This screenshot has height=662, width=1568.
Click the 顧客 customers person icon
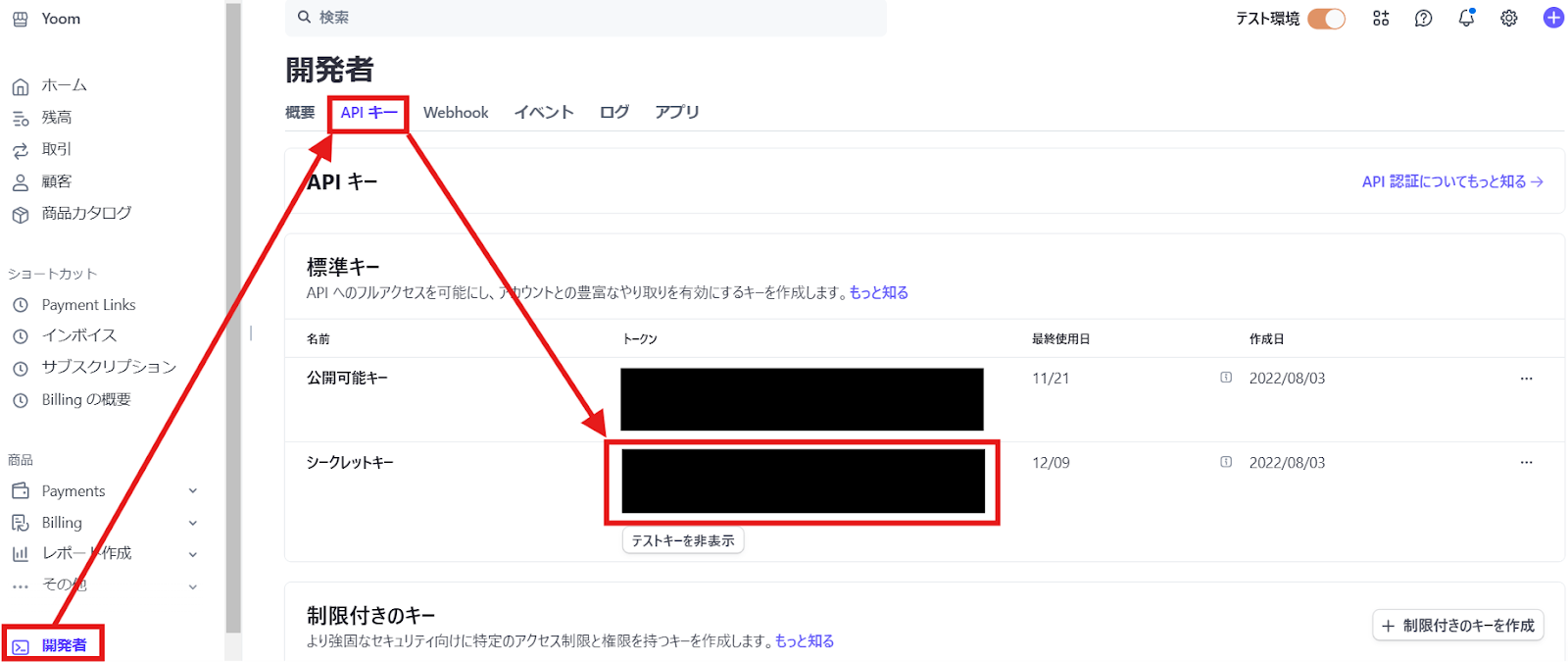click(20, 182)
